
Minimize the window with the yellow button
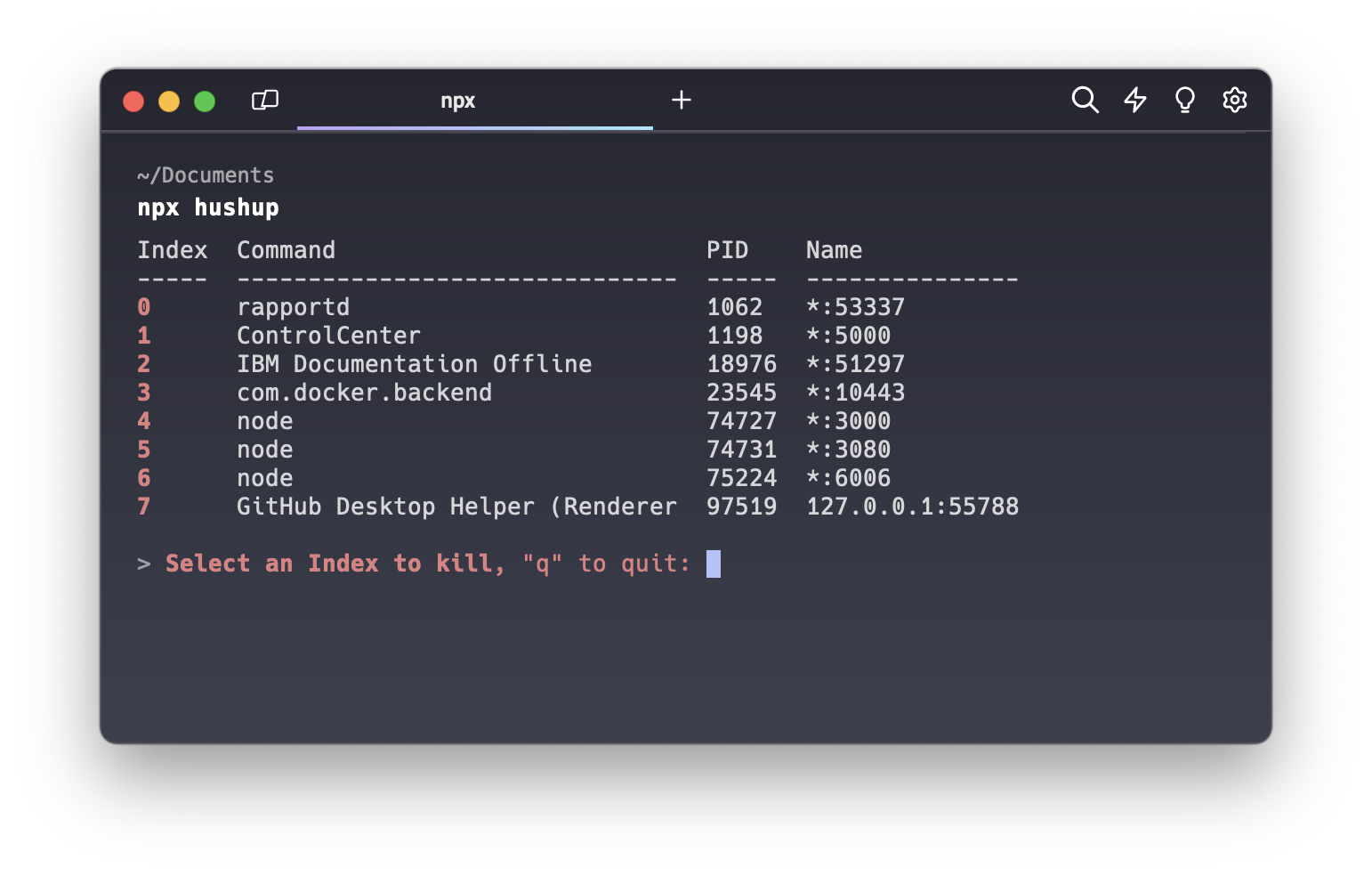point(169,101)
